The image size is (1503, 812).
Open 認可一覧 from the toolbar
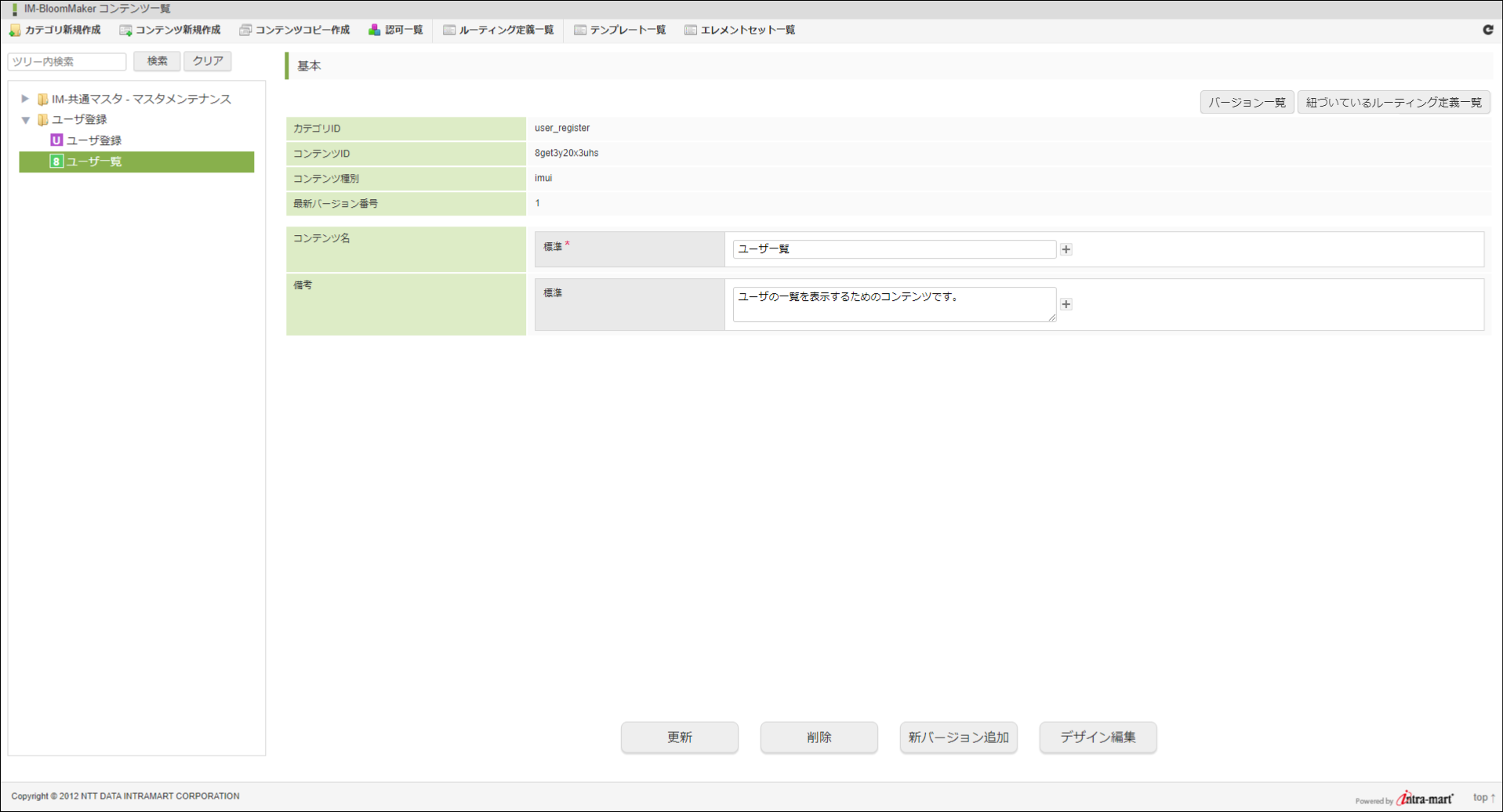click(396, 31)
